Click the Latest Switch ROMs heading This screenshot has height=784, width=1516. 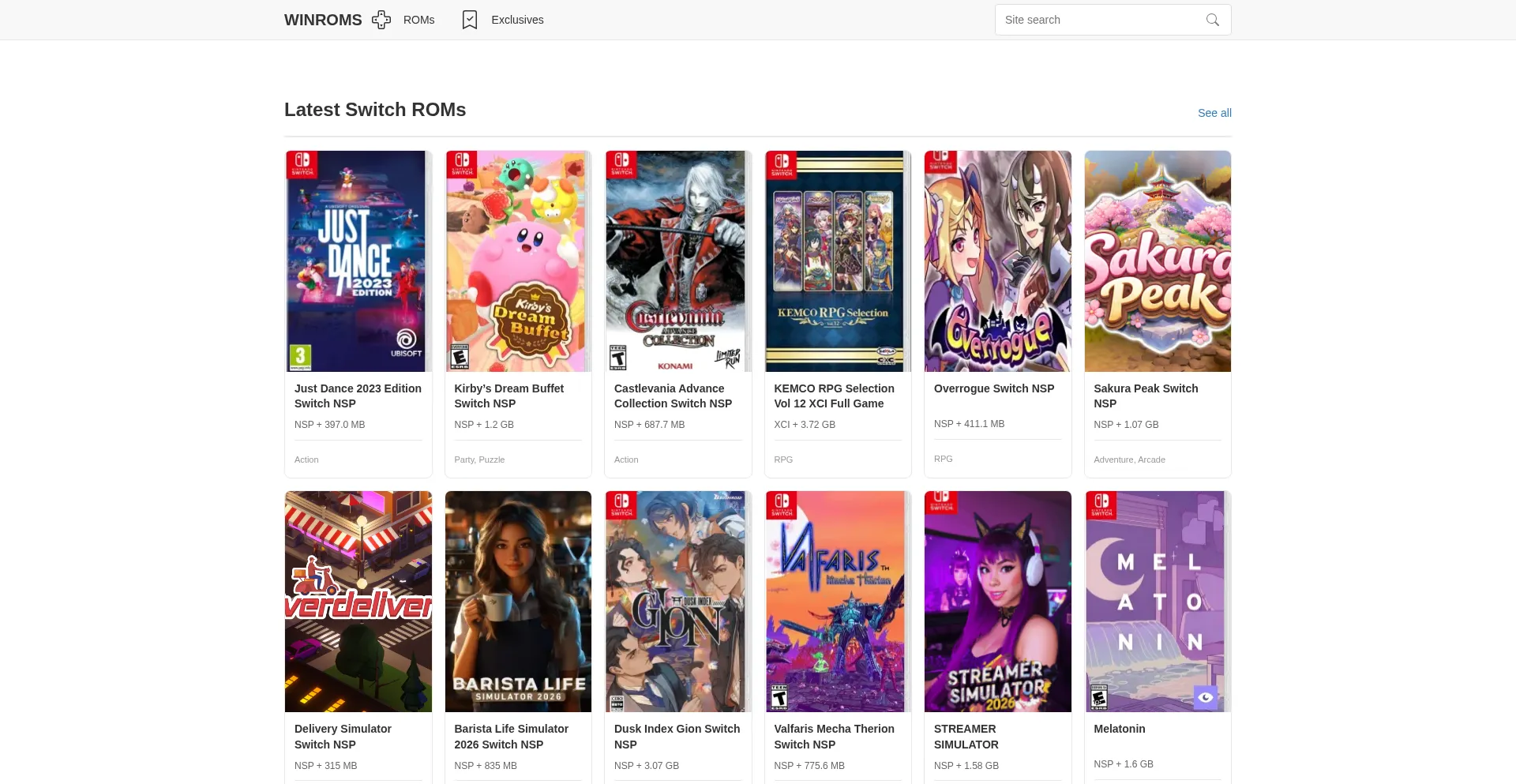375,110
